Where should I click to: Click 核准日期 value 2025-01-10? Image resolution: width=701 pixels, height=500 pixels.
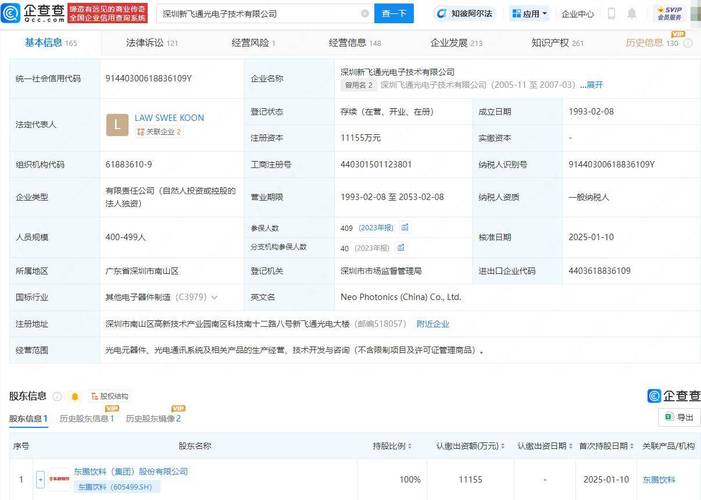[x=591, y=237]
